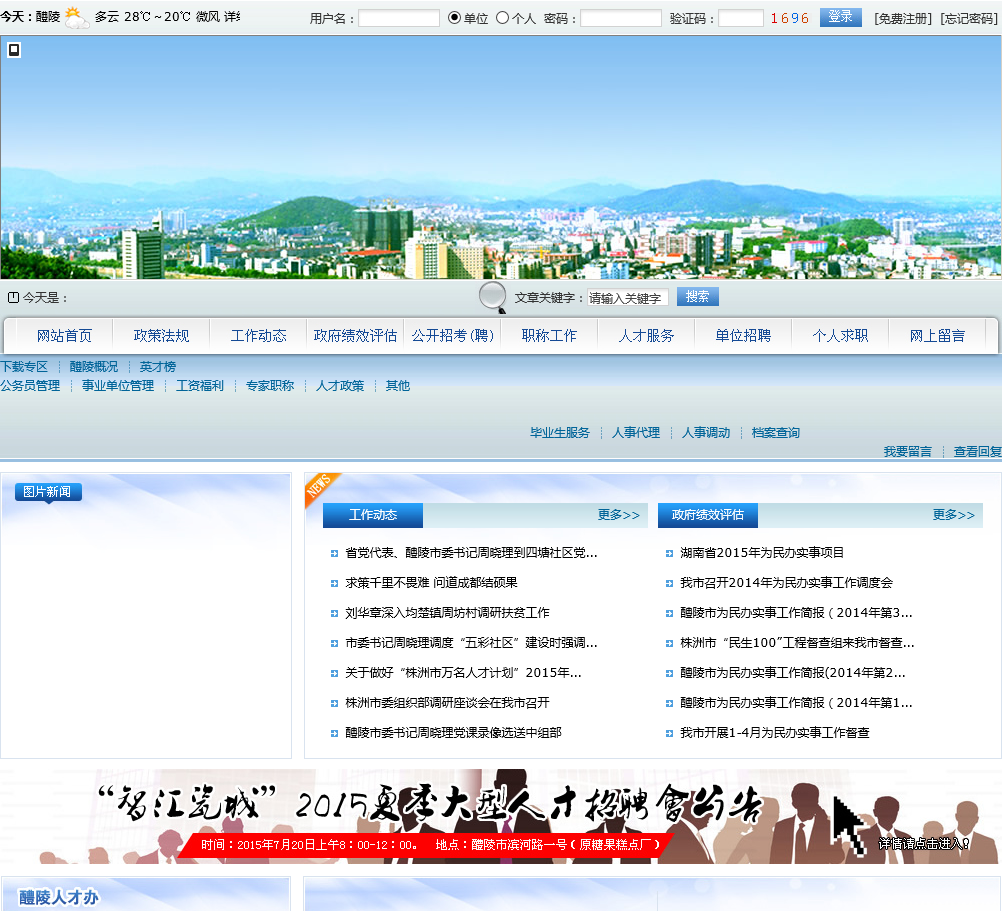Select the 个人 radio button
The image size is (1002, 911).
502,17
